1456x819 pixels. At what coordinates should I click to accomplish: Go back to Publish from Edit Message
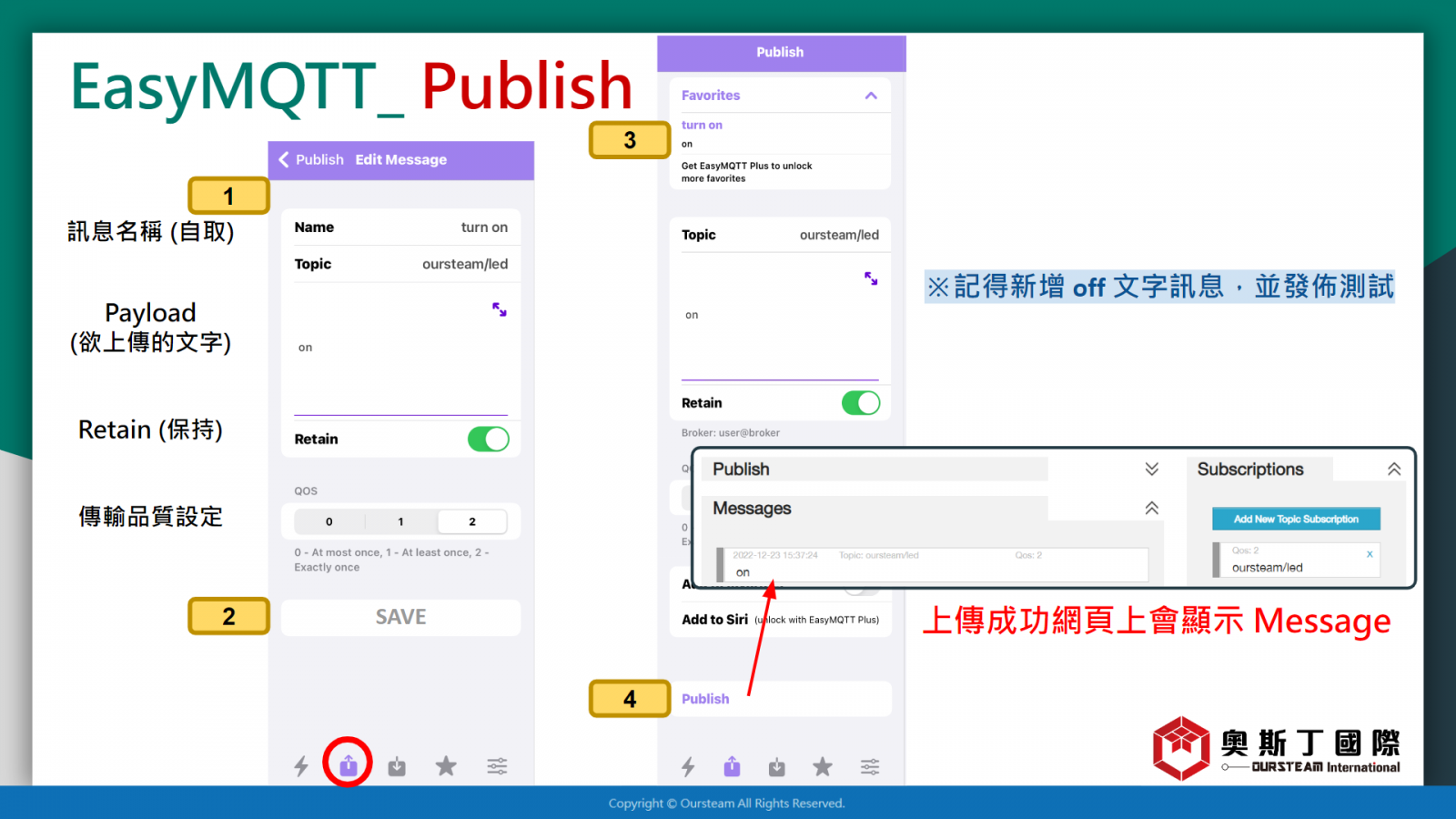click(311, 159)
